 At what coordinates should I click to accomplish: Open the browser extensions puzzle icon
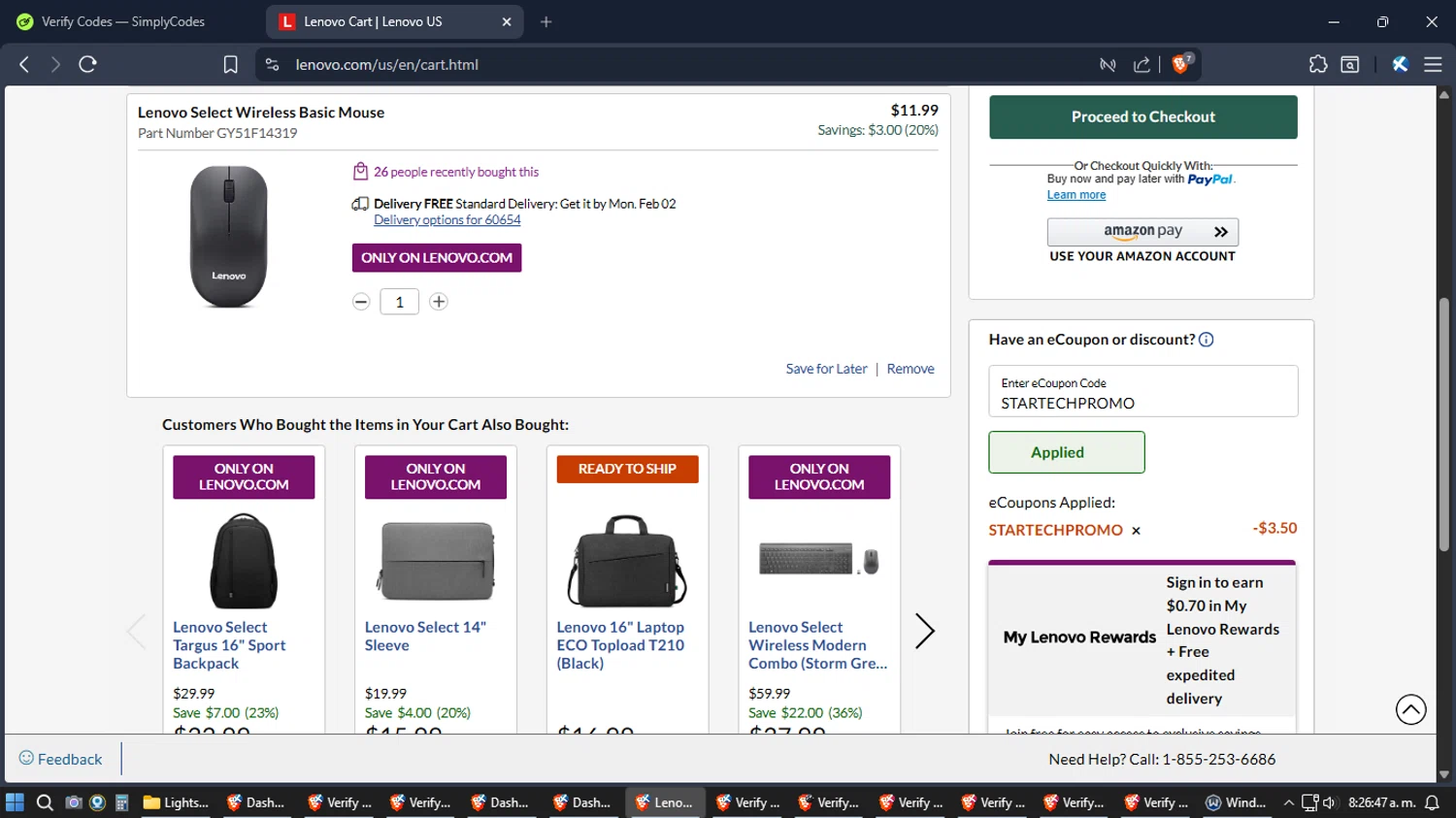pos(1317,64)
